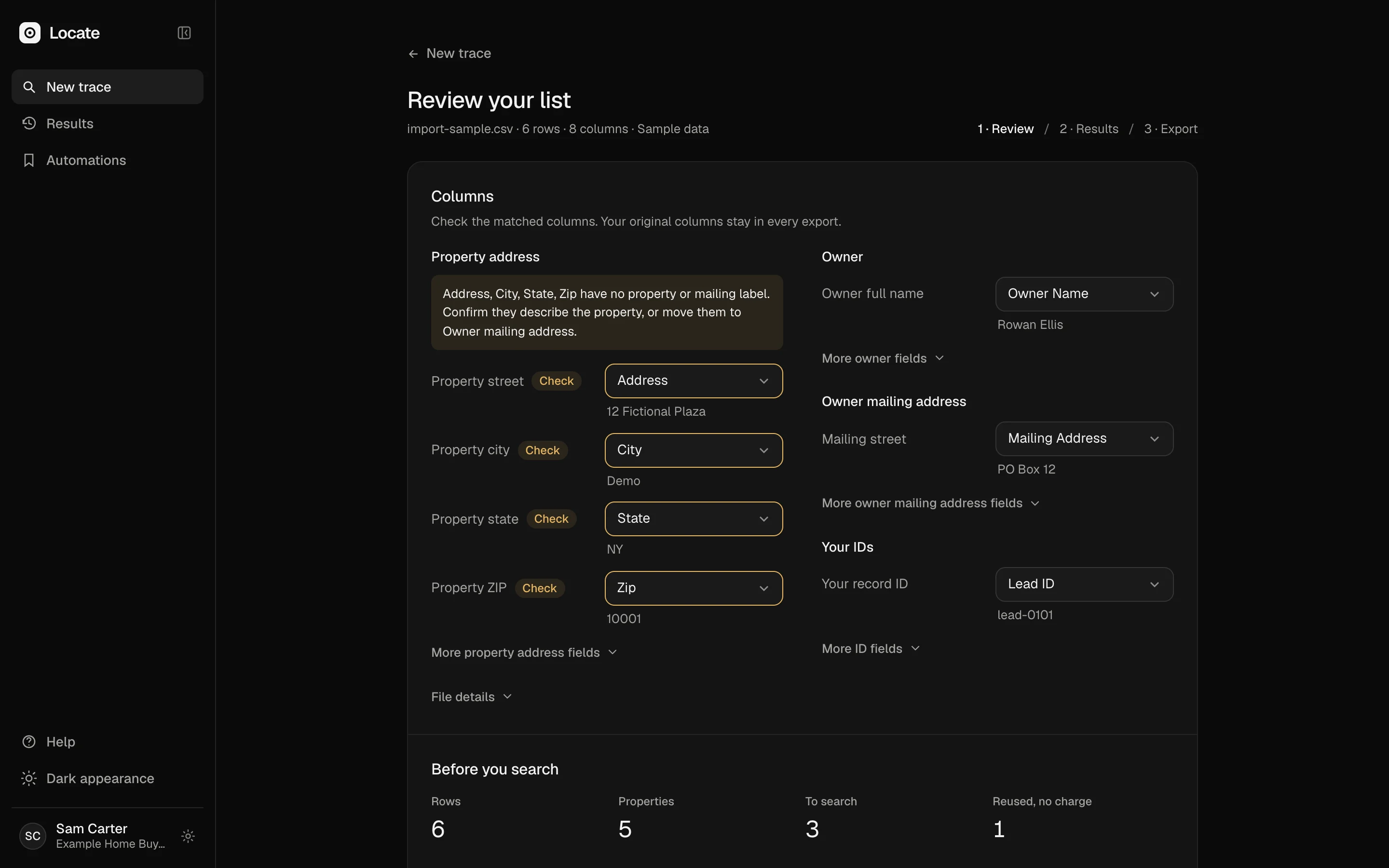Viewport: 1389px width, 868px height.
Task: Expand File details section
Action: coord(471,696)
